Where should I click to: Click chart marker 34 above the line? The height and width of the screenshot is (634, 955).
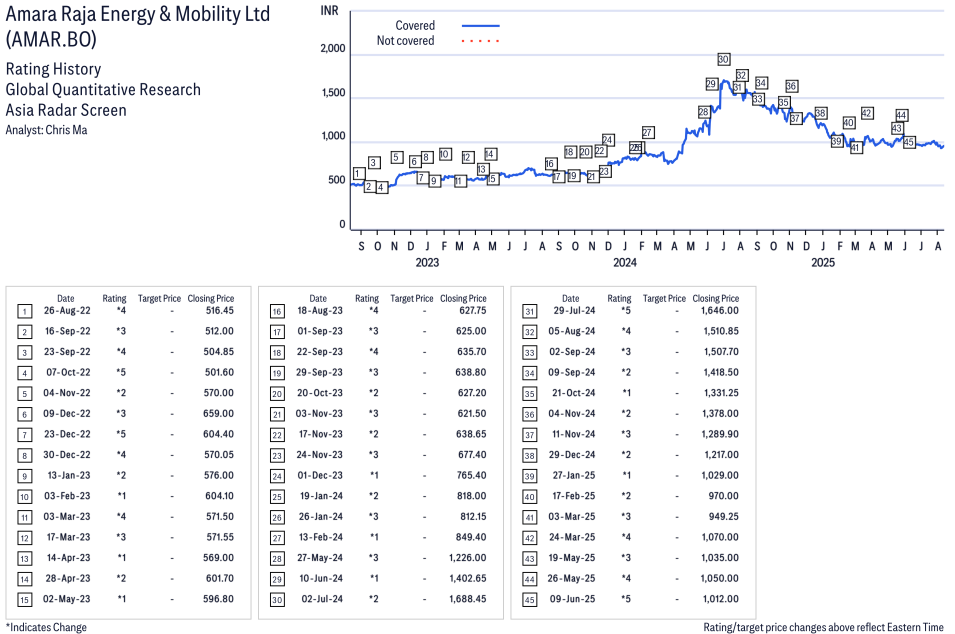[761, 83]
